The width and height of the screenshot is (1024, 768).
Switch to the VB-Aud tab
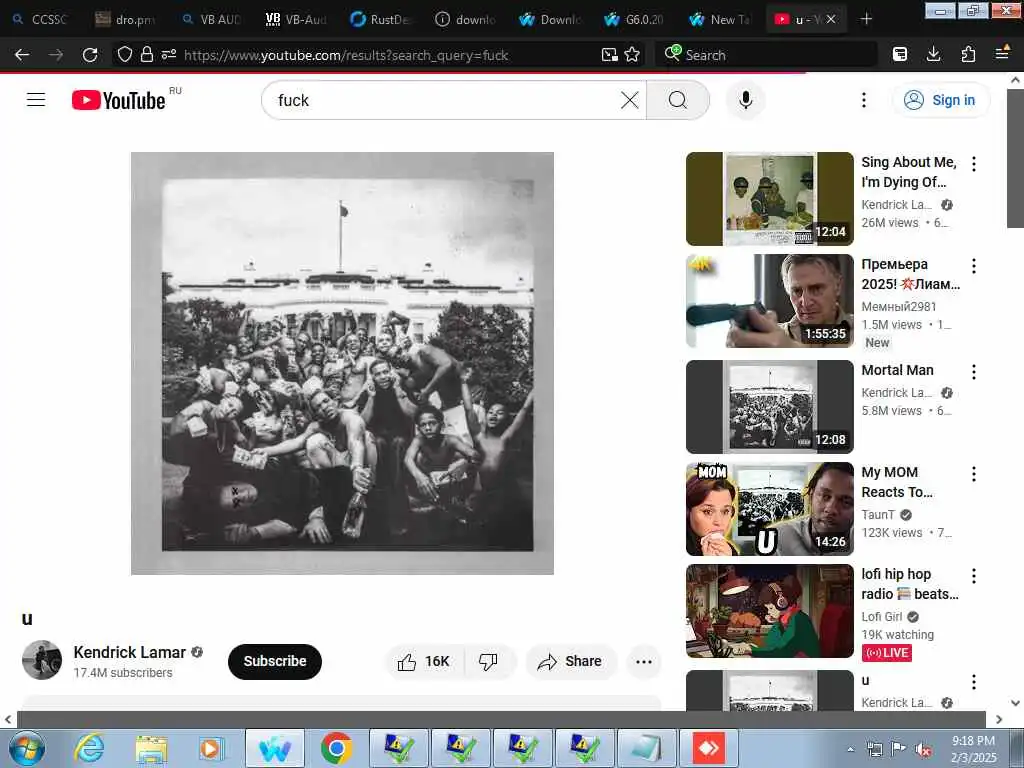click(x=296, y=20)
